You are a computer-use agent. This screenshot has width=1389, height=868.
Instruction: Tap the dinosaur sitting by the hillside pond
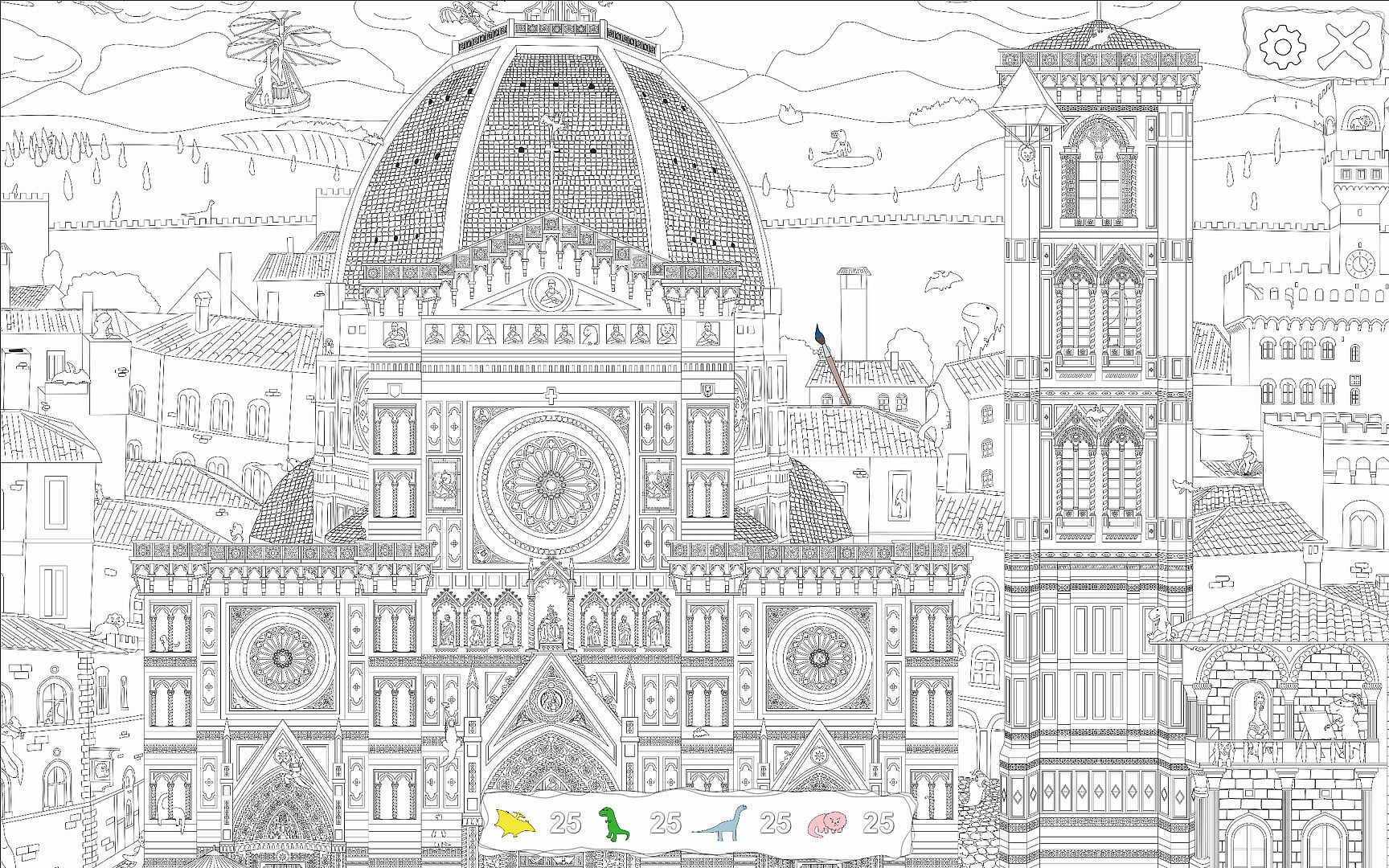pyautogui.click(x=838, y=144)
